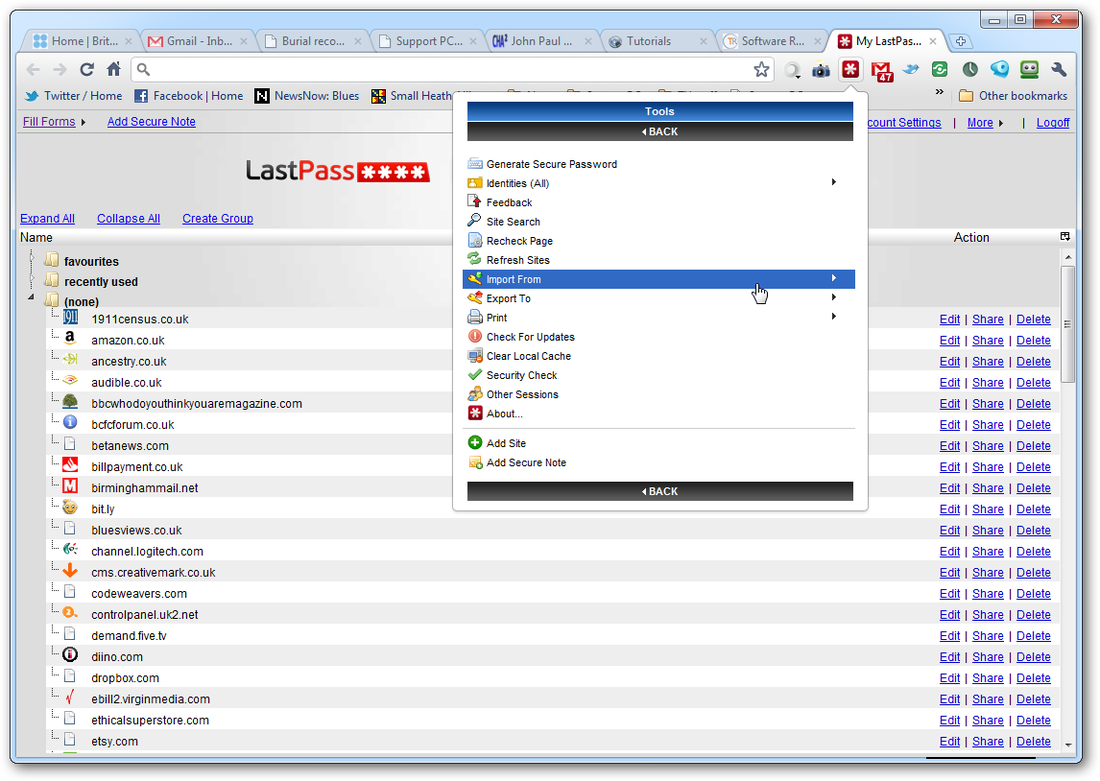Open the Chrome wrench settings menu

[1059, 69]
